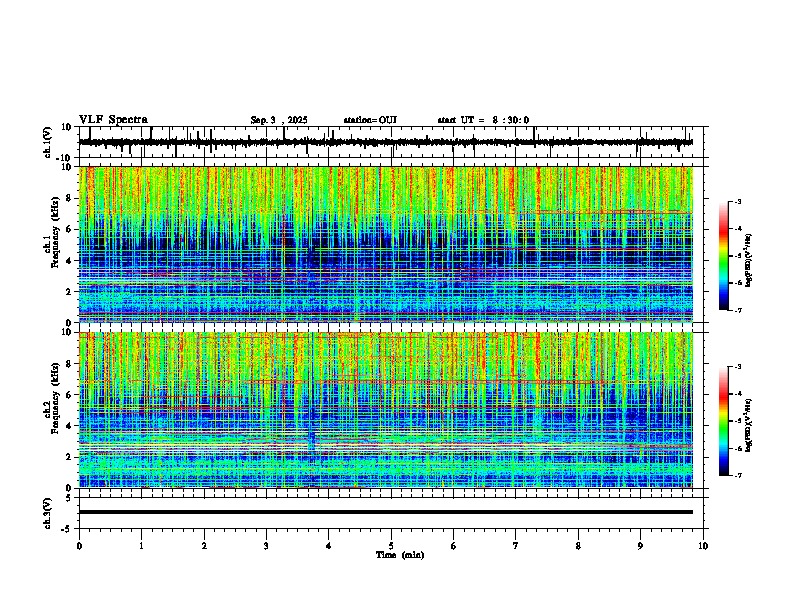Click the time axis tick label "8"
Image resolution: width=792 pixels, height=612 pixels.
[x=578, y=546]
